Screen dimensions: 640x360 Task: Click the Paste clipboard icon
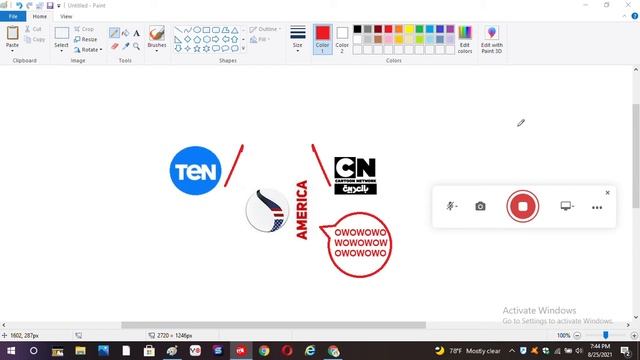pyautogui.click(x=12, y=33)
